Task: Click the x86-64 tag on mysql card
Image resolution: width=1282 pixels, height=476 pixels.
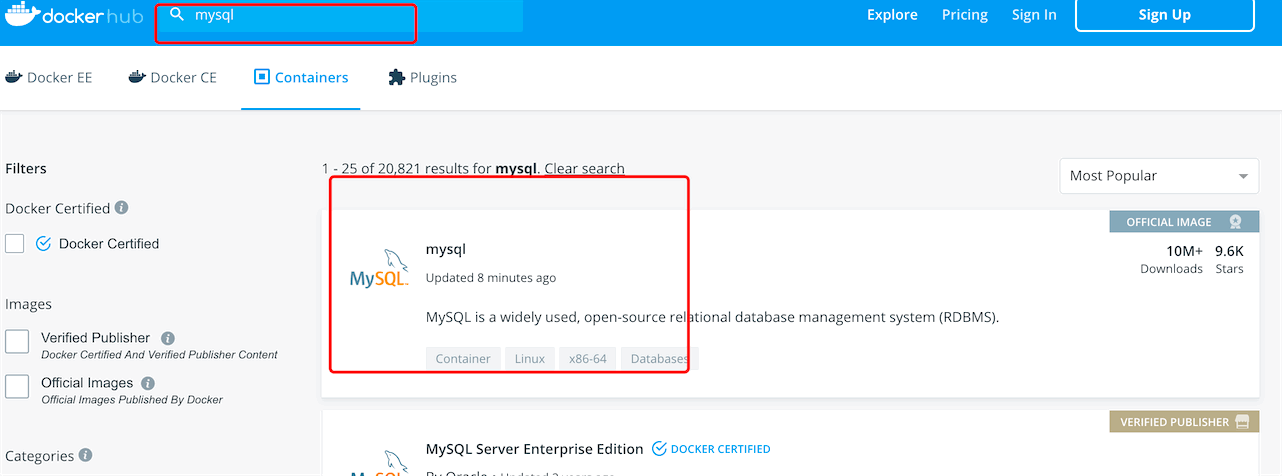Action: pyautogui.click(x=588, y=358)
